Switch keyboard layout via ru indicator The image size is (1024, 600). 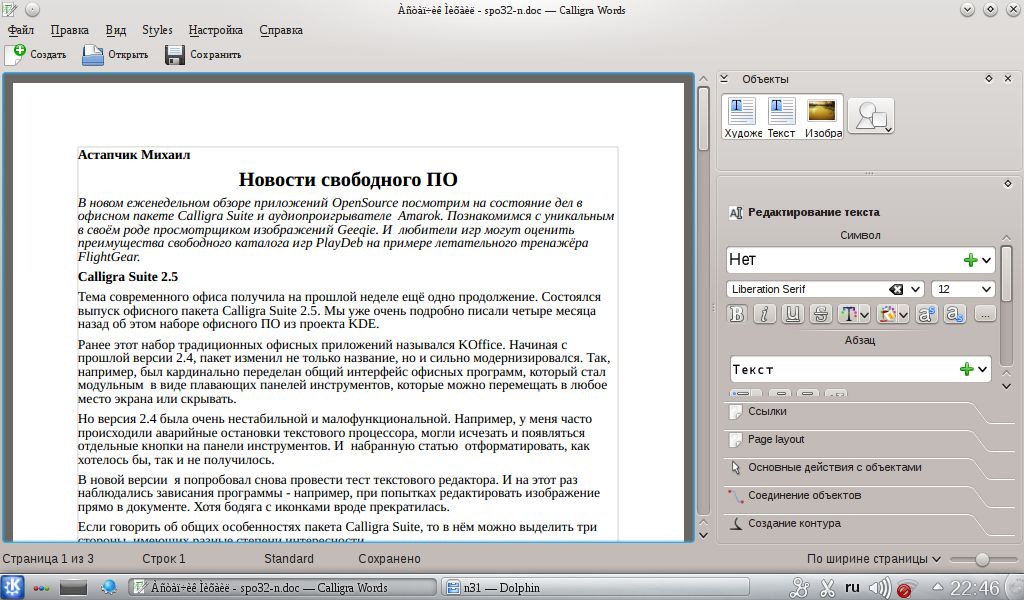(852, 587)
